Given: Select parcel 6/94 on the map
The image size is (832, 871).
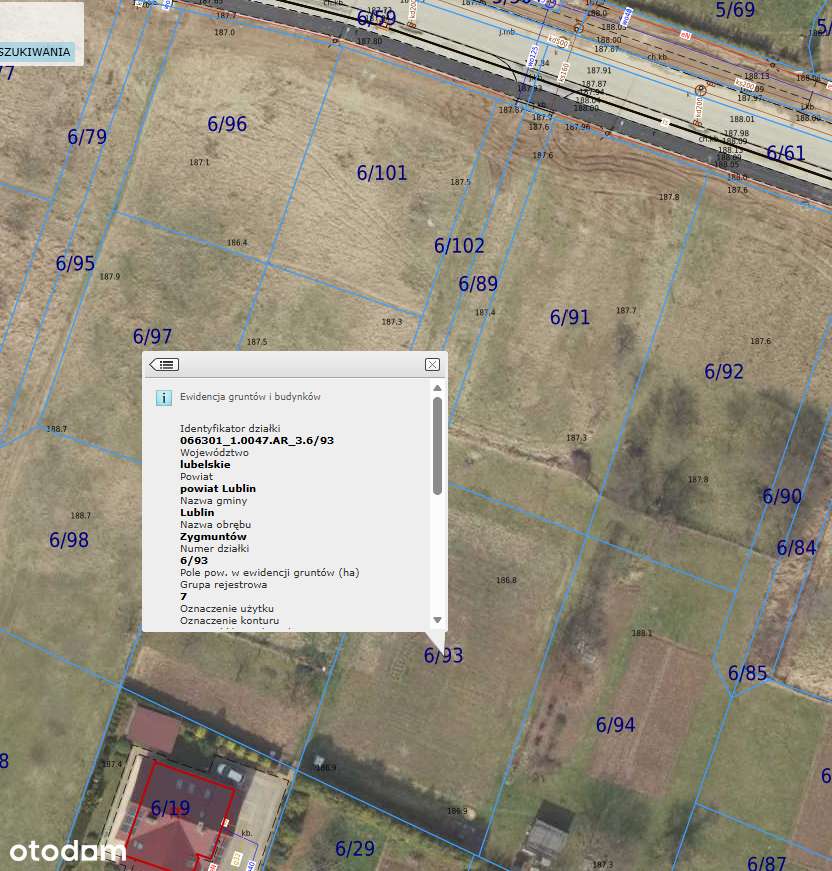Looking at the screenshot, I should coord(615,725).
